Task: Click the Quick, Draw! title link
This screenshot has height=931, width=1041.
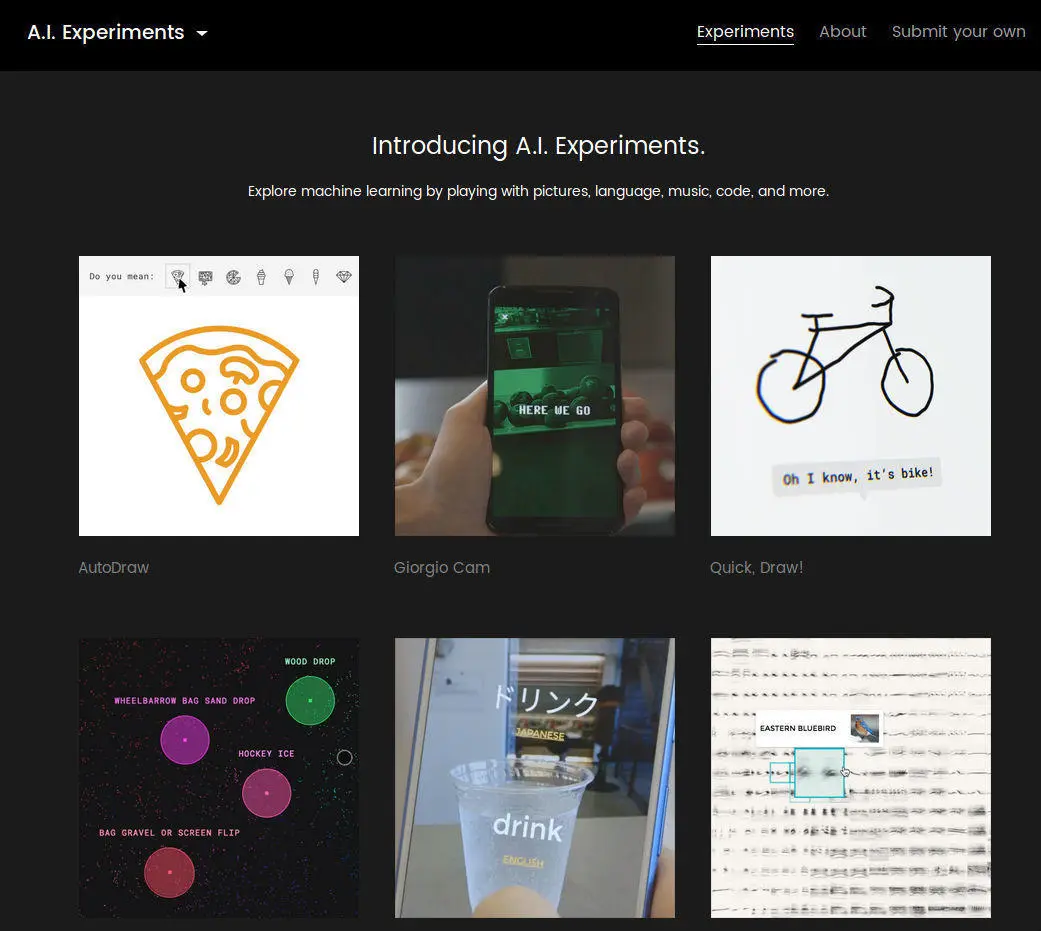Action: tap(757, 568)
